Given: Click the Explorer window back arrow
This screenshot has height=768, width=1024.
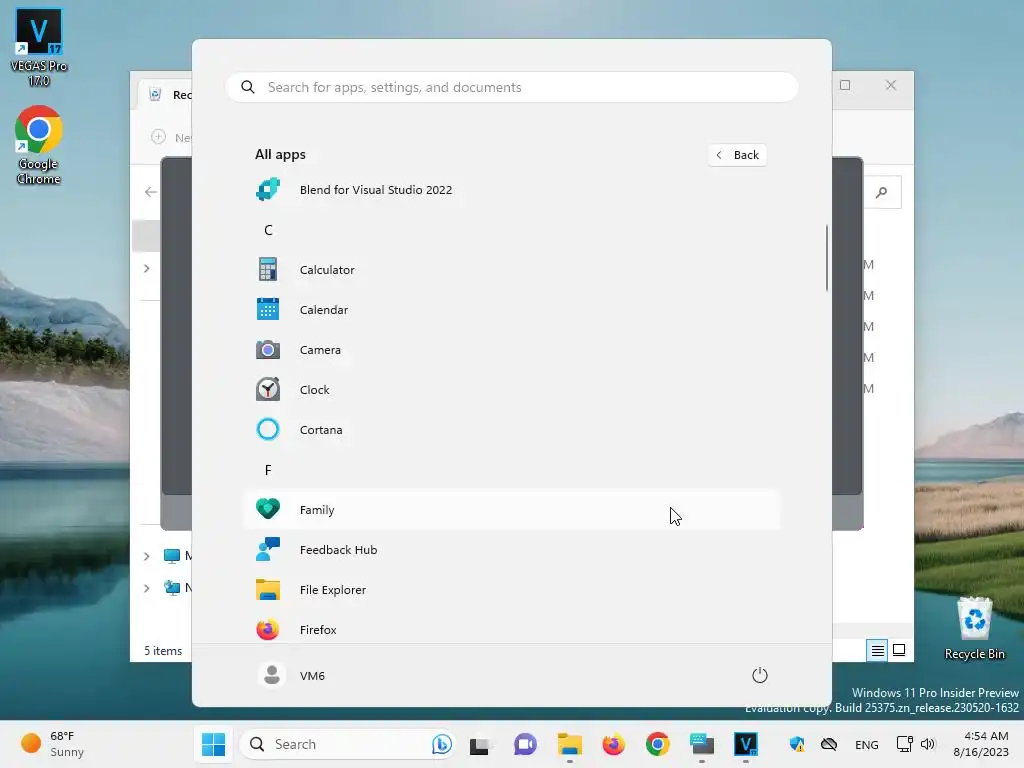Looking at the screenshot, I should point(151,192).
